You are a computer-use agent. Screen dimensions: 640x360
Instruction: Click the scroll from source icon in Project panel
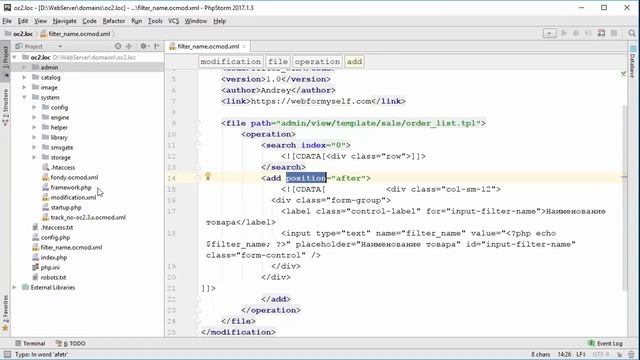[x=118, y=46]
